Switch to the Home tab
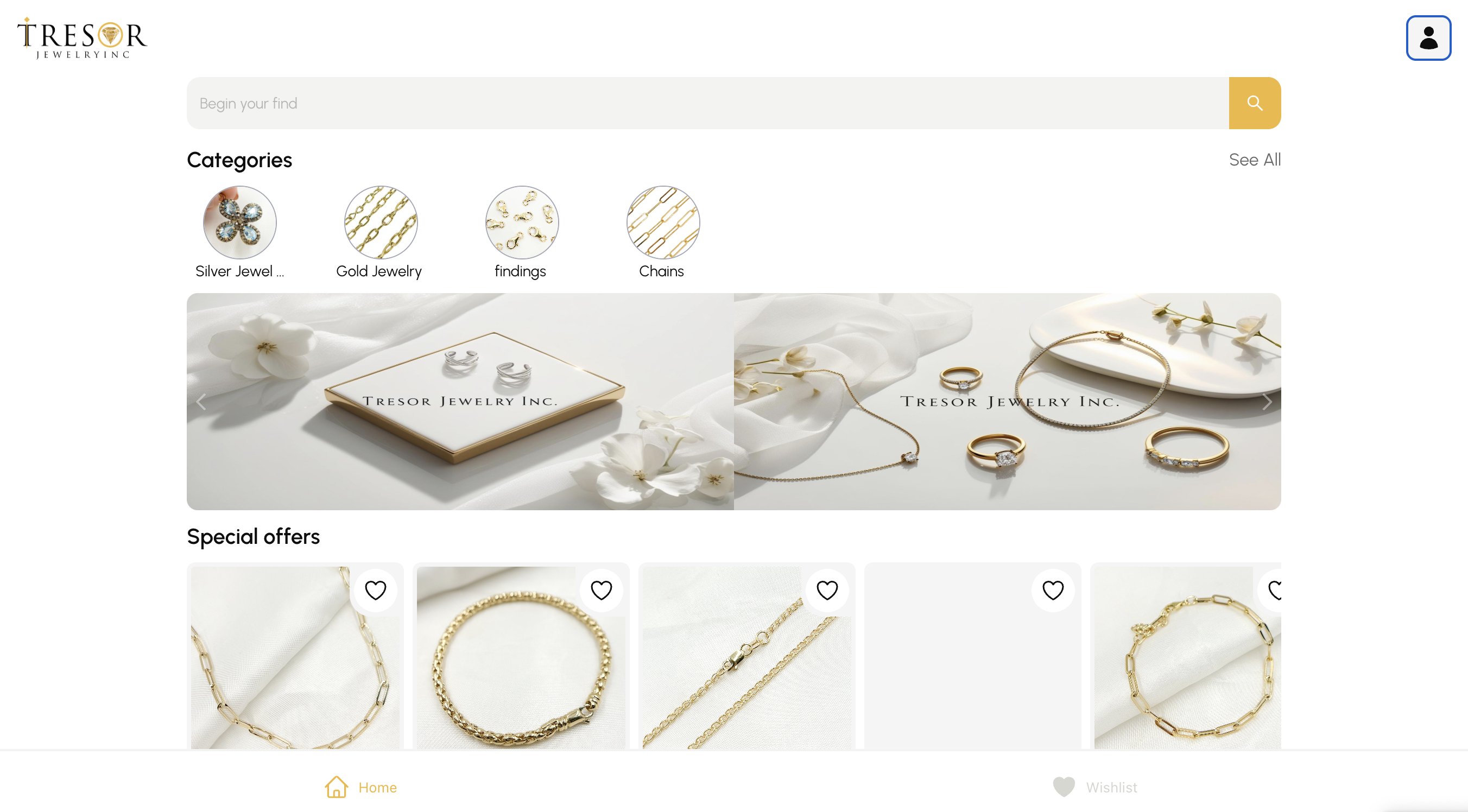This screenshot has width=1468, height=812. pyautogui.click(x=360, y=787)
